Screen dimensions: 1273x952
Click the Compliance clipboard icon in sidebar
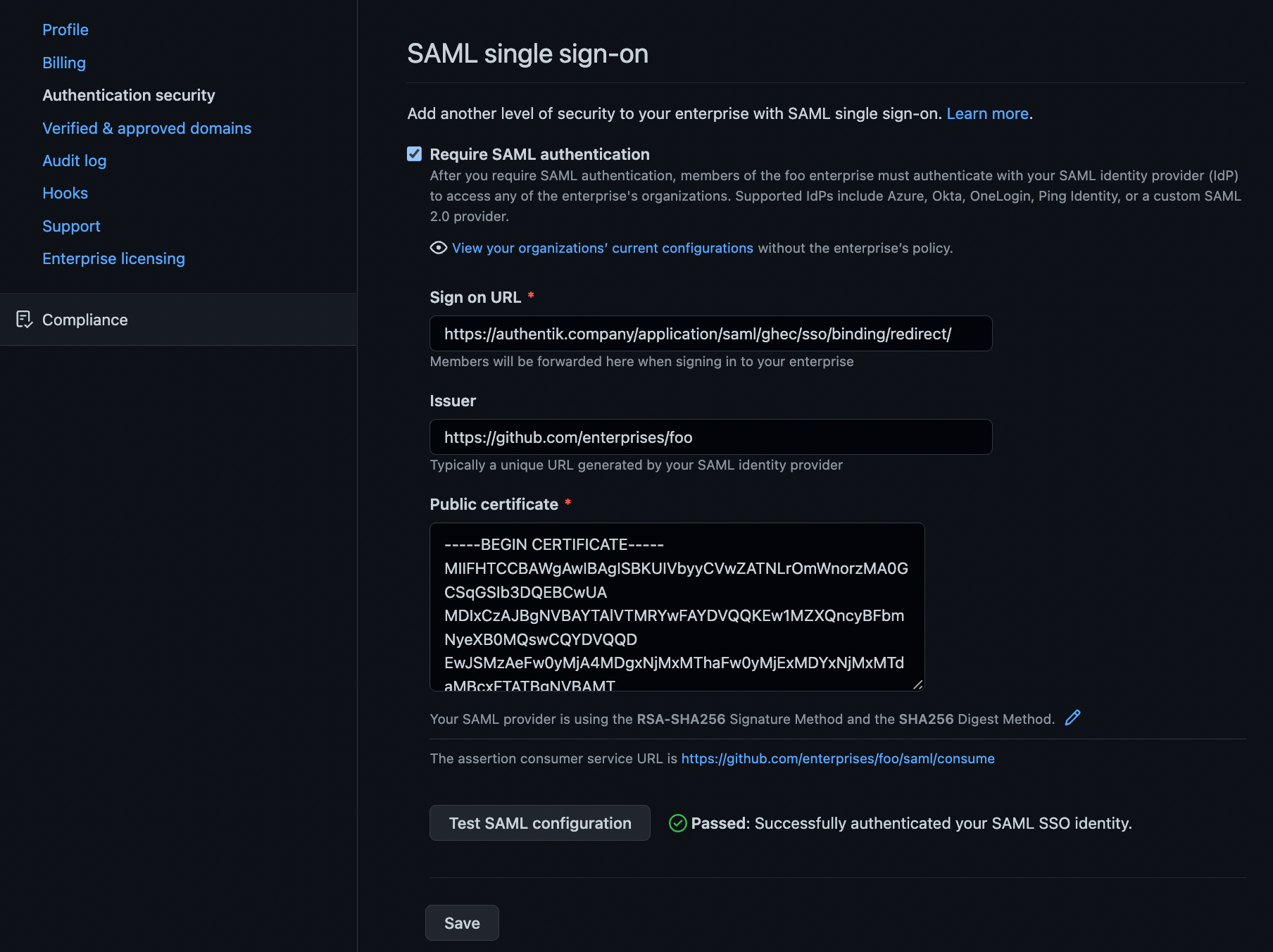(25, 320)
